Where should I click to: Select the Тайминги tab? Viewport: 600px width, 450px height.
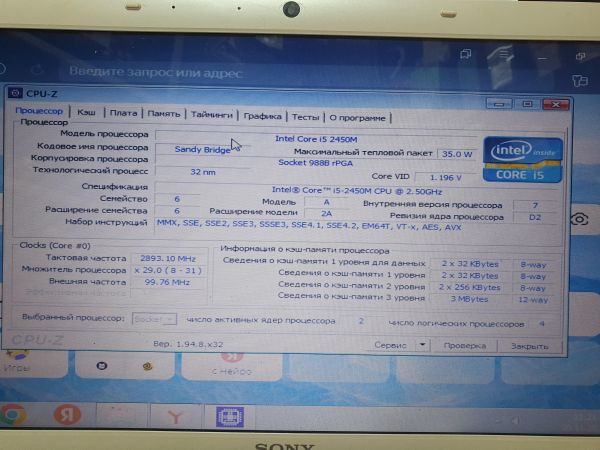pyautogui.click(x=212, y=115)
